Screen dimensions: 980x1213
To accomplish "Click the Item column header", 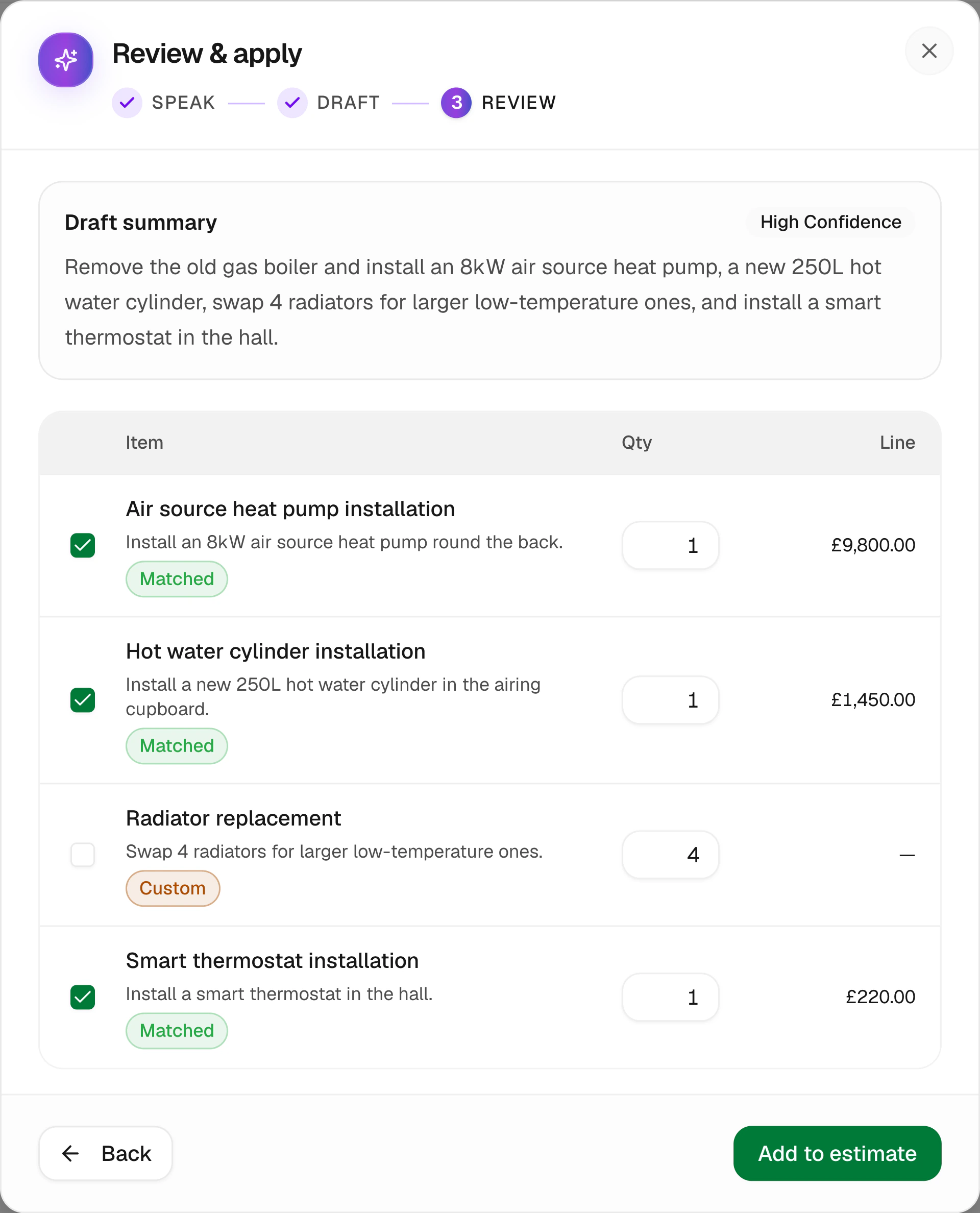I will pyautogui.click(x=144, y=442).
